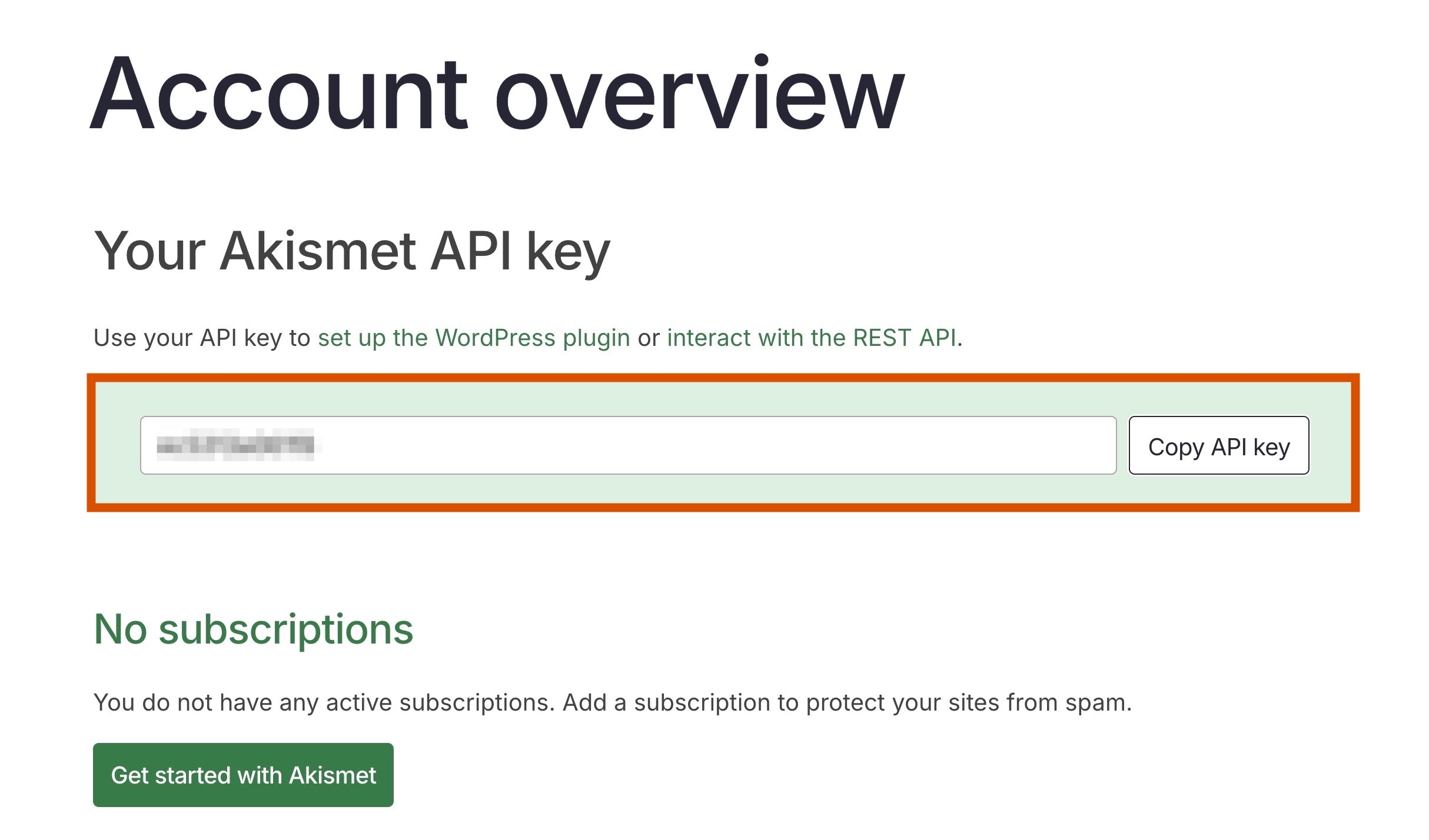Click the green panel right of Copy API key

1330,445
